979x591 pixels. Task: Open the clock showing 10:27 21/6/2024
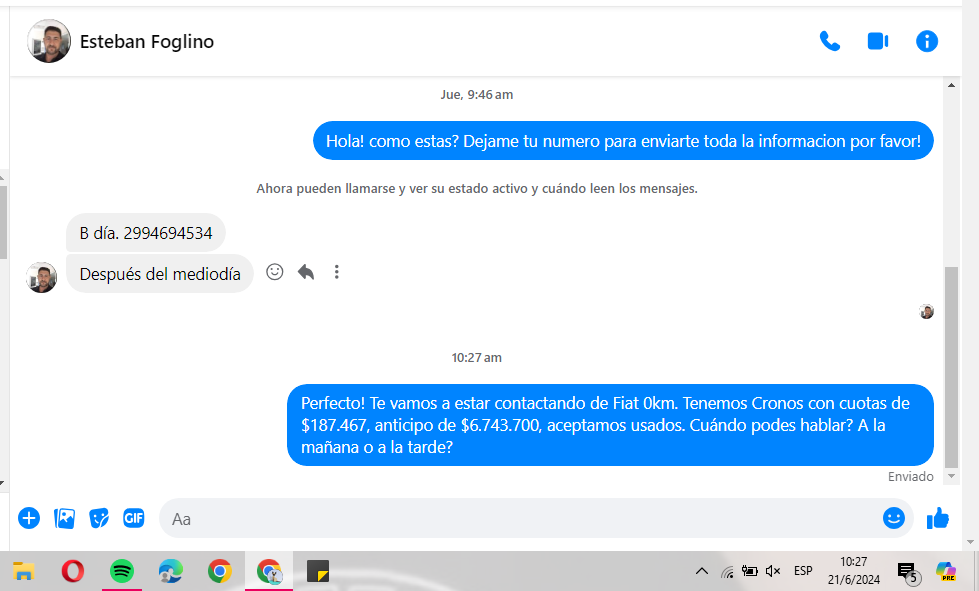pos(854,571)
